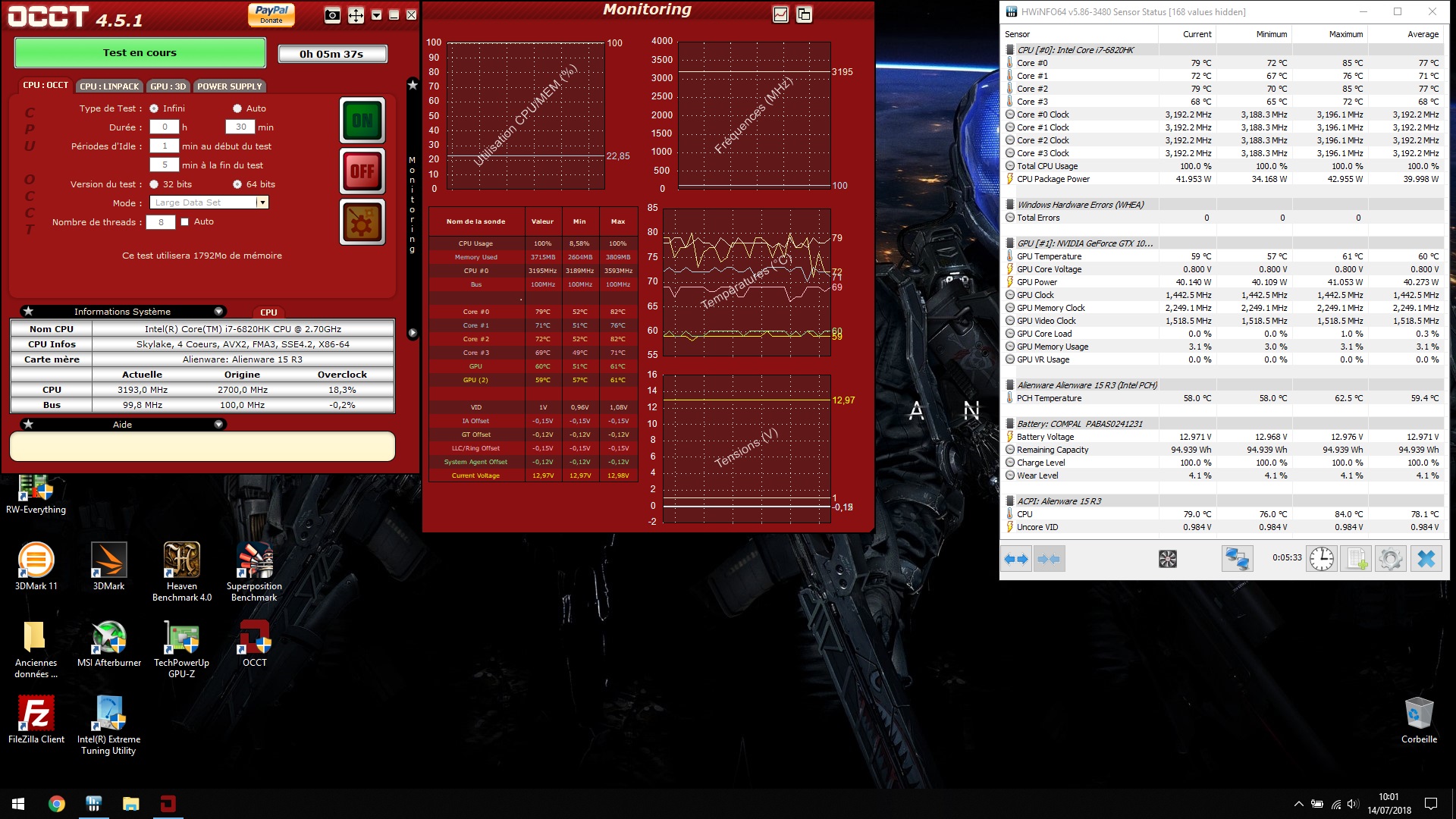Click the star icon next to Informations Système

click(x=28, y=312)
